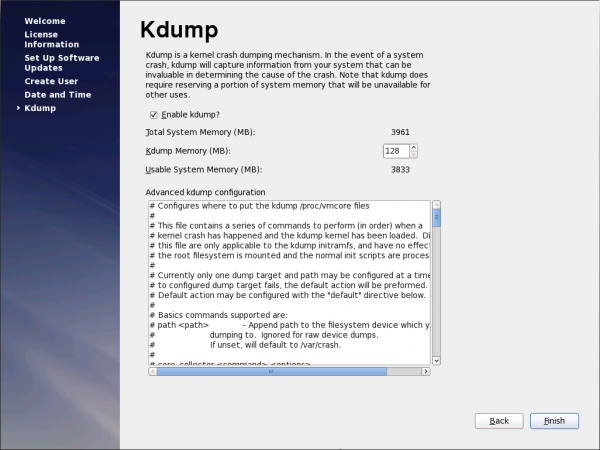
Task: Increase Kdump Memory with the up arrow
Action: click(x=414, y=147)
